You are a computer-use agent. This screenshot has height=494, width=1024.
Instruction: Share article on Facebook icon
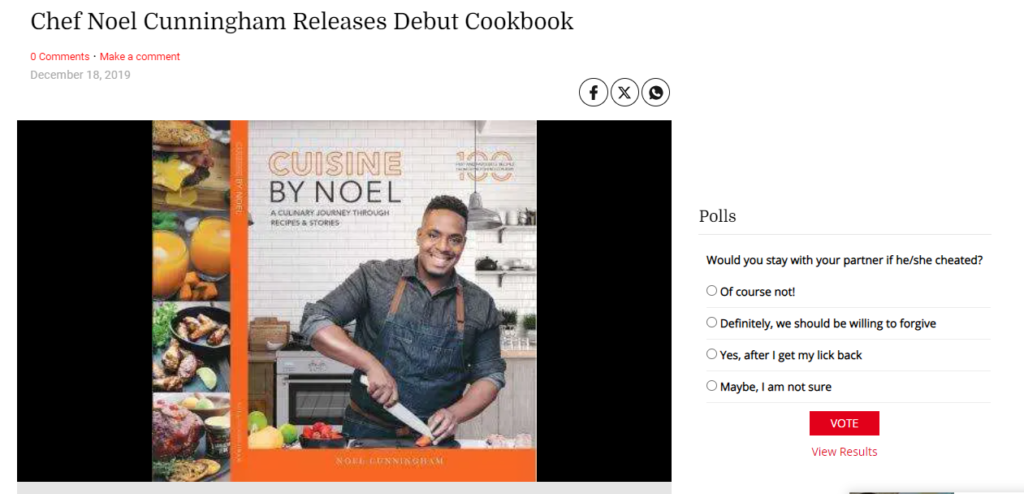[593, 93]
